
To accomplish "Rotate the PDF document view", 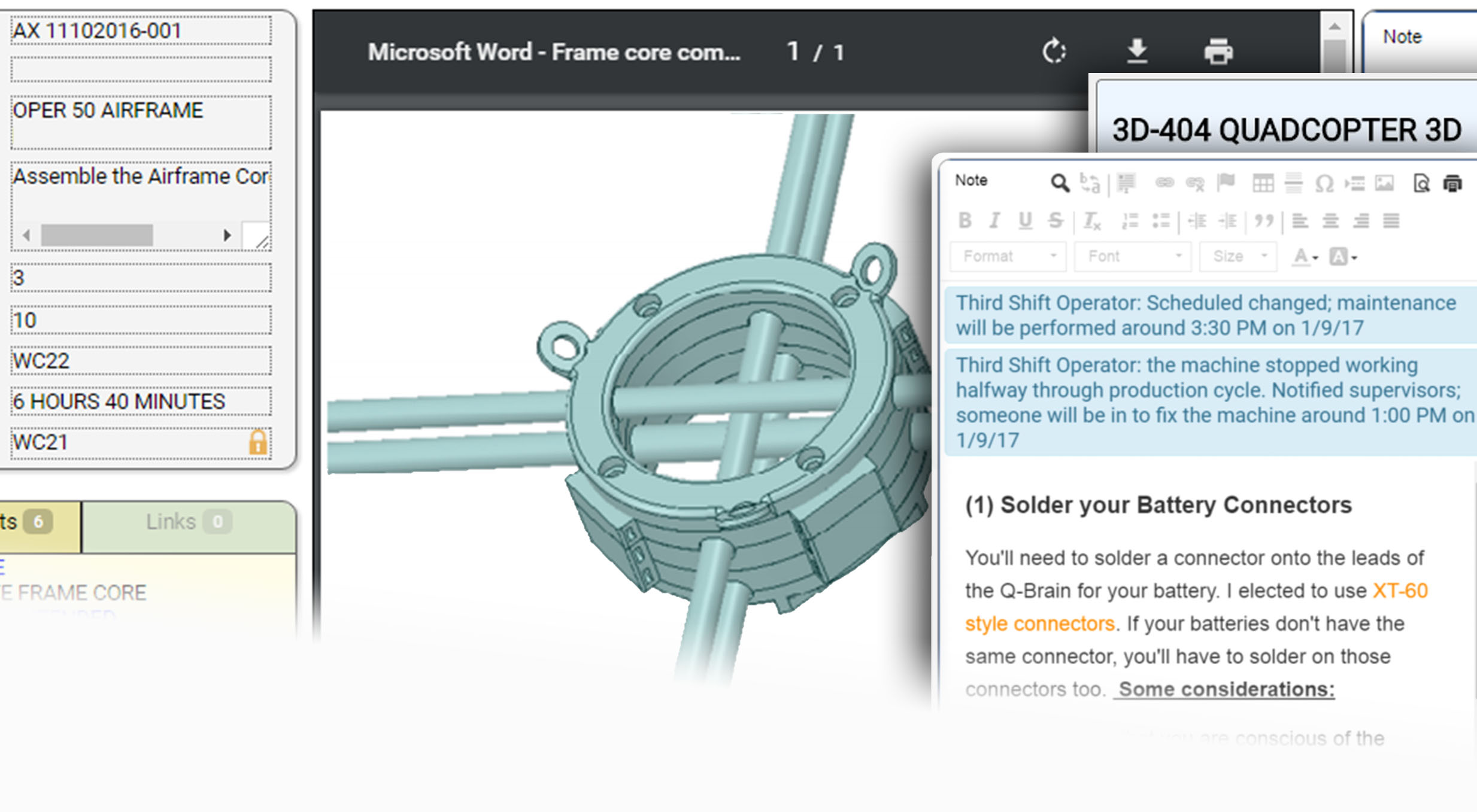I will [1054, 51].
